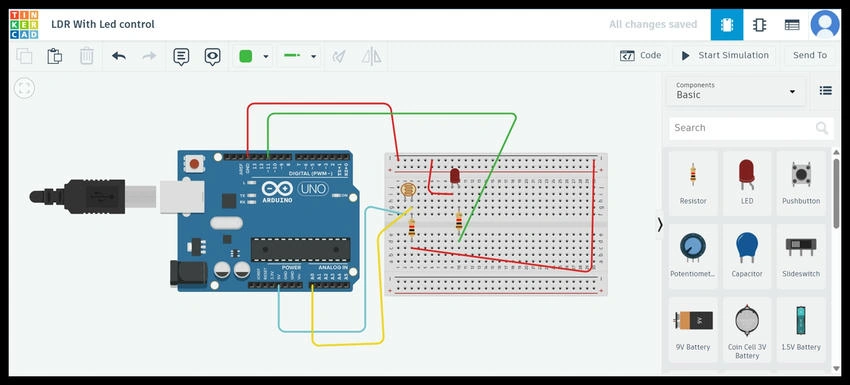Click the Delete trash can icon
This screenshot has width=850, height=385.
pos(87,56)
